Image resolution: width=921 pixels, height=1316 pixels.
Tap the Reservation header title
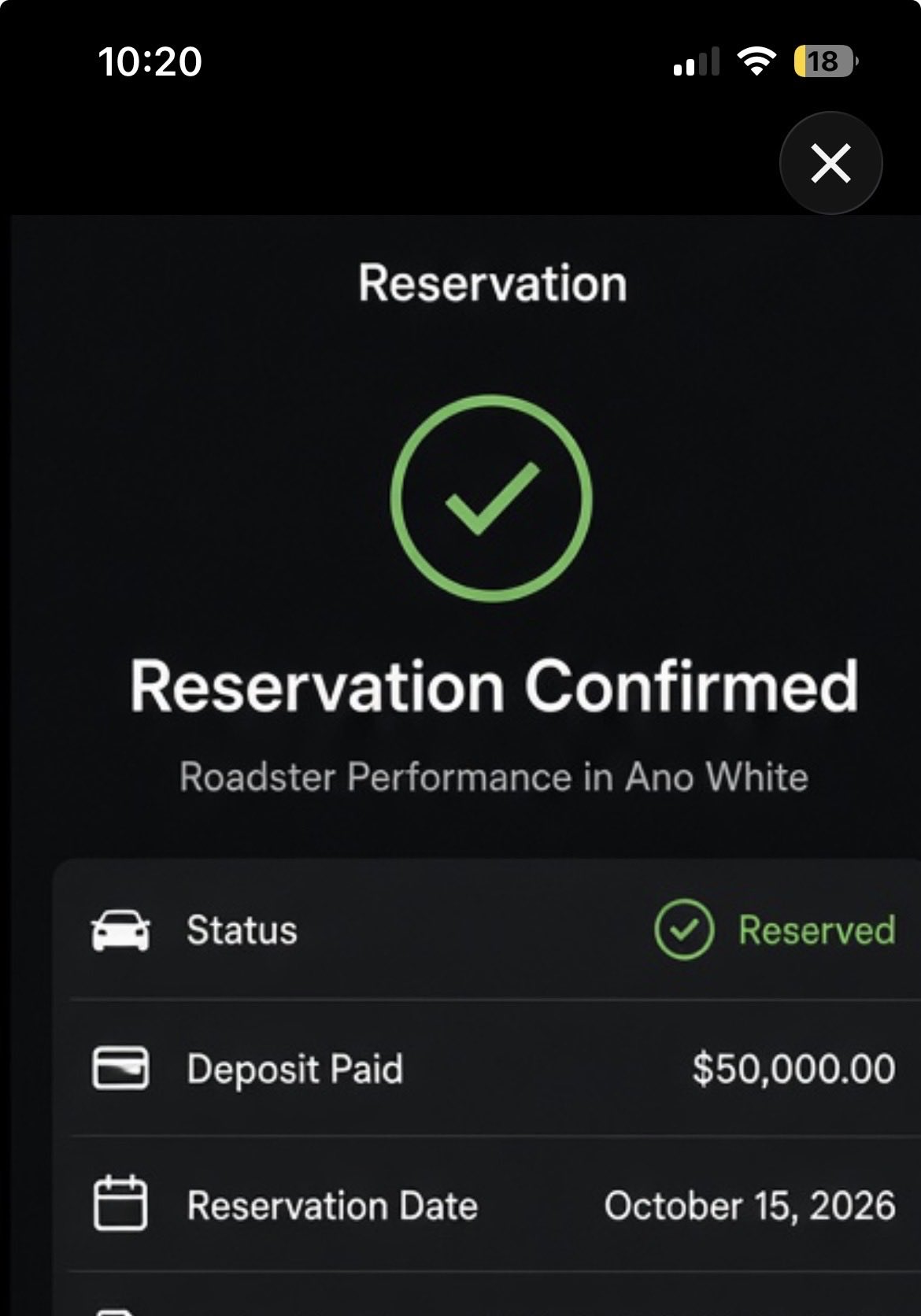(493, 283)
